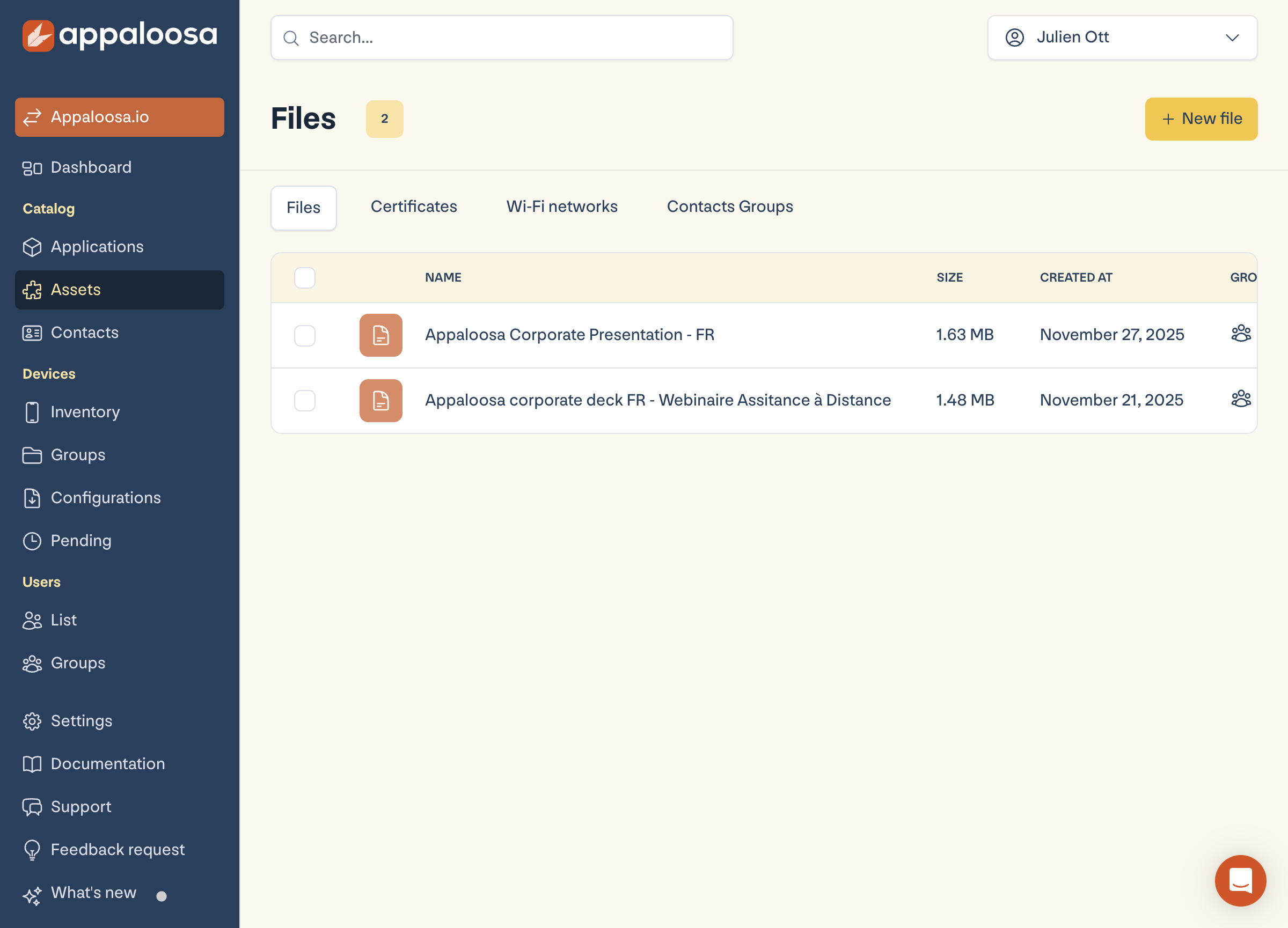Click the files count badge 2
Screen dimensions: 1288x928
pyautogui.click(x=384, y=119)
